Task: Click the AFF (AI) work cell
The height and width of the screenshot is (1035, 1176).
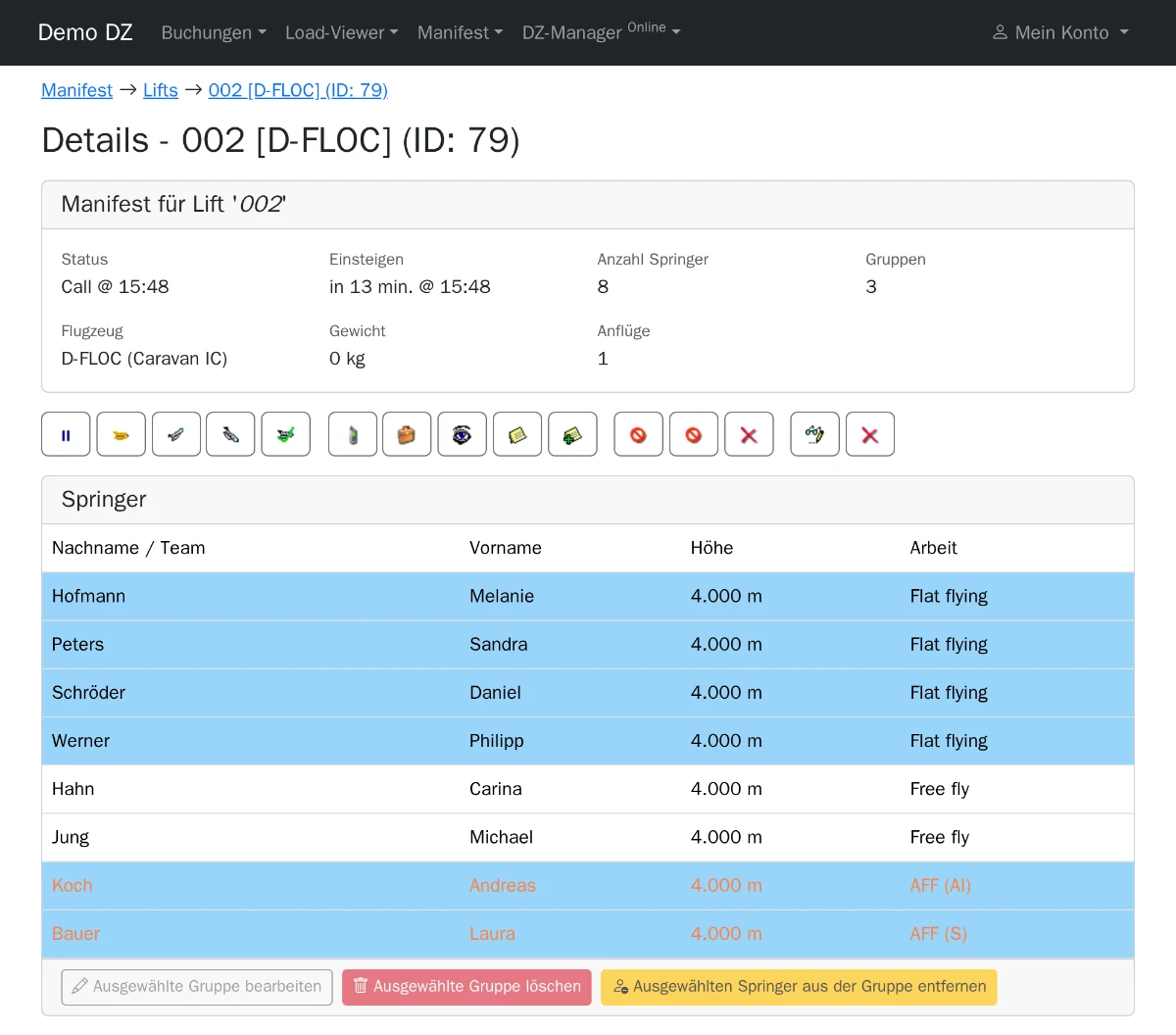Action: [x=1017, y=885]
